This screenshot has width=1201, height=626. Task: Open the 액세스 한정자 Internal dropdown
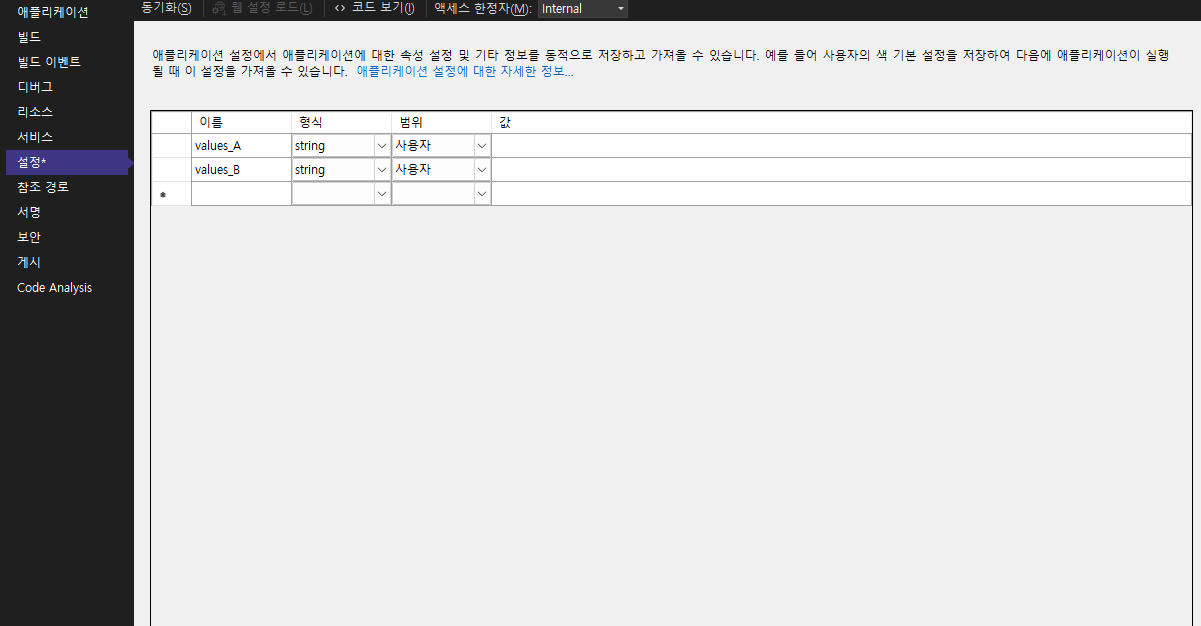coord(583,9)
